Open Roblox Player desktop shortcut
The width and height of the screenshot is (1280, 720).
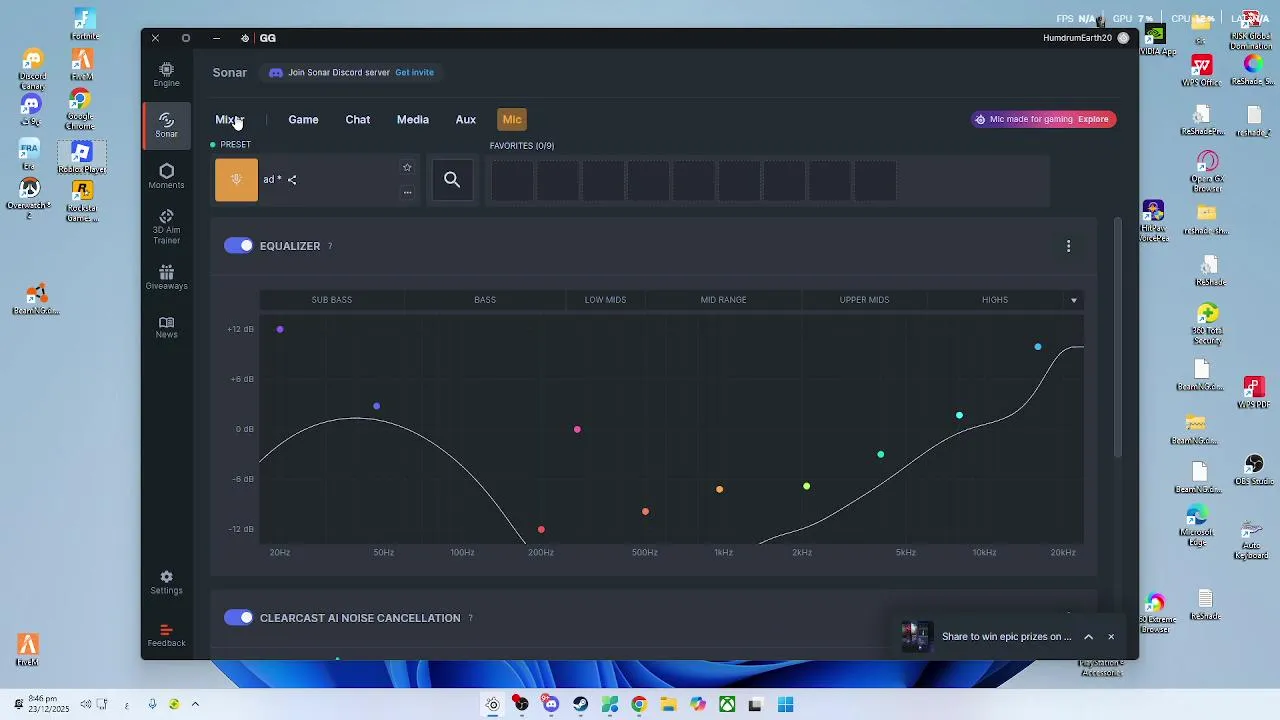coord(82,157)
